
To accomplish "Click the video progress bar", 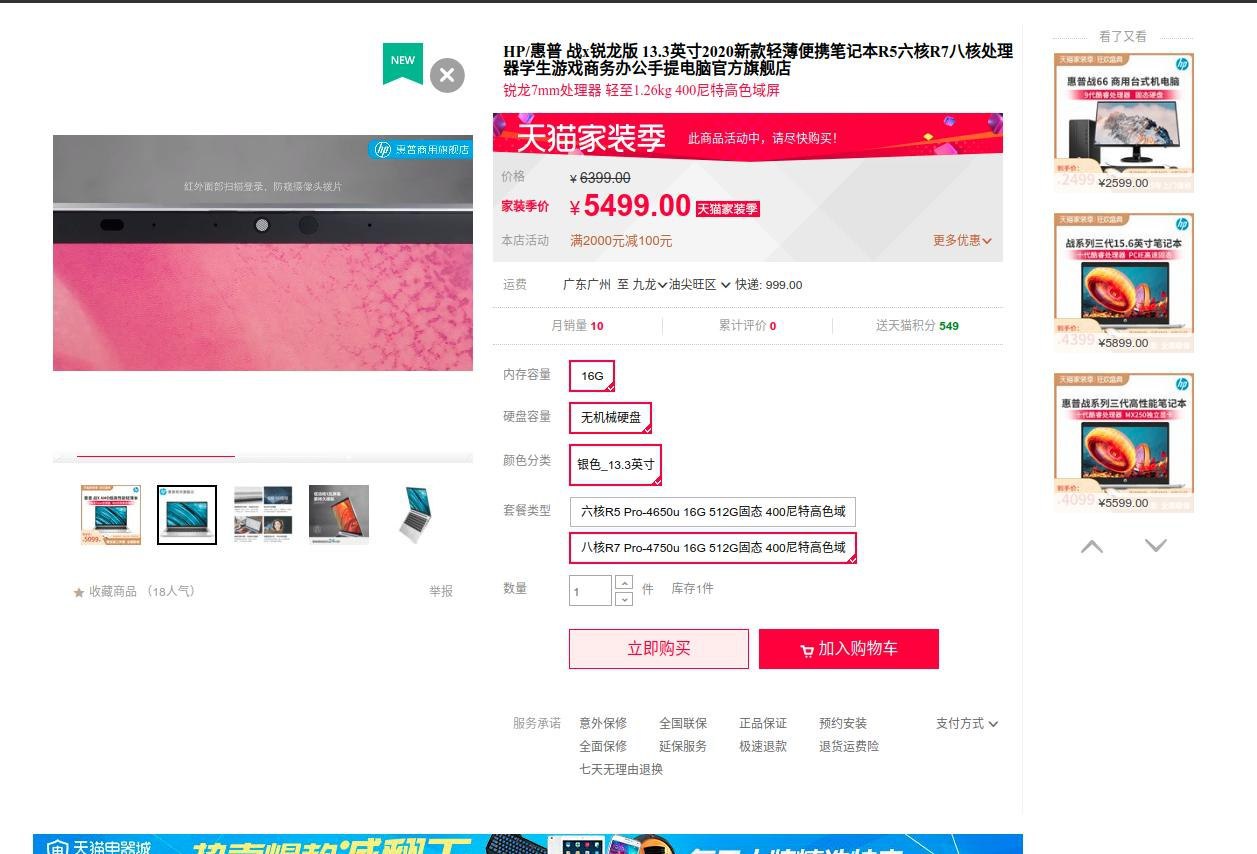I will click(263, 457).
